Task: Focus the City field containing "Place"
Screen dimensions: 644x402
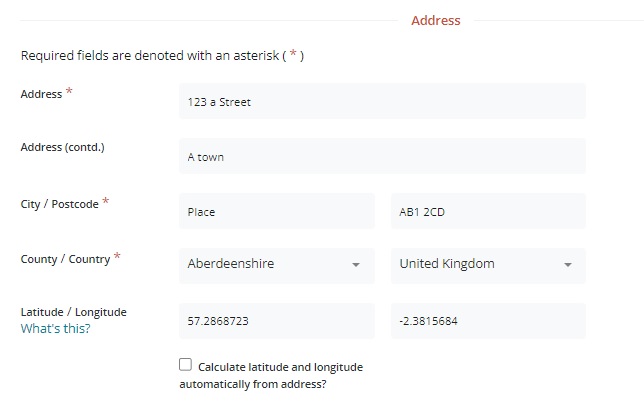Action: click(277, 212)
